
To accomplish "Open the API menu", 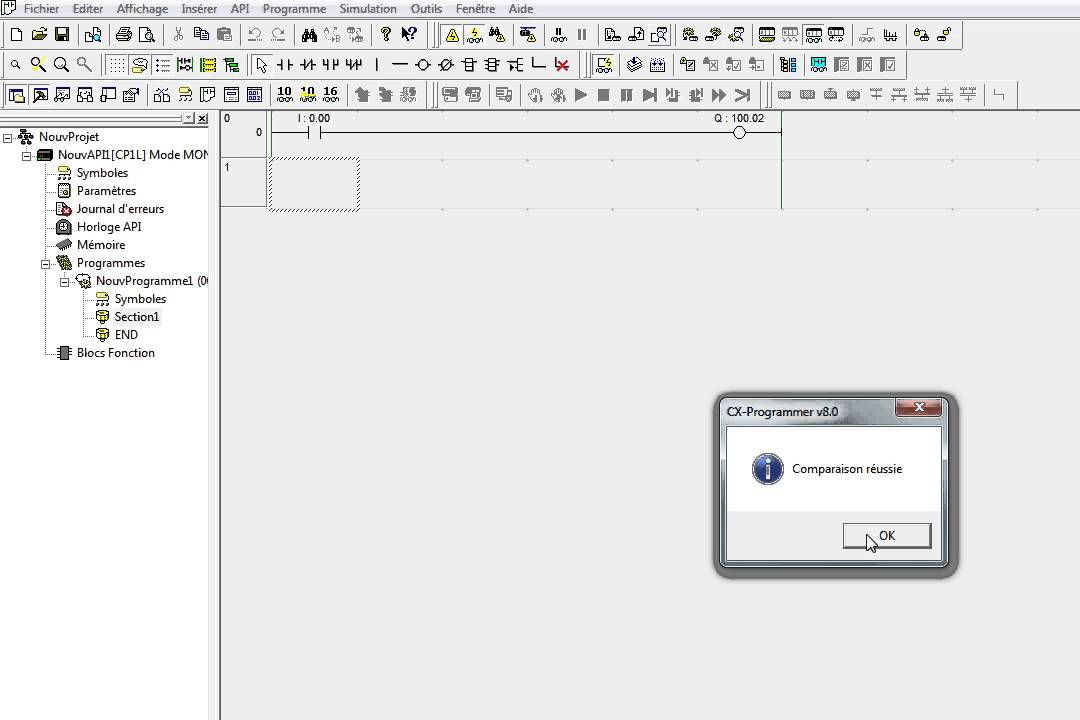I will [240, 9].
